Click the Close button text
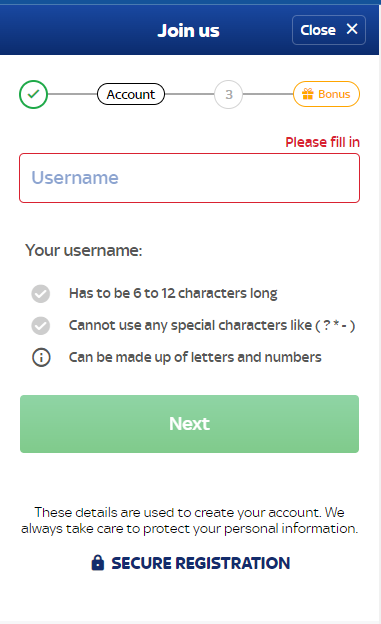 [318, 30]
